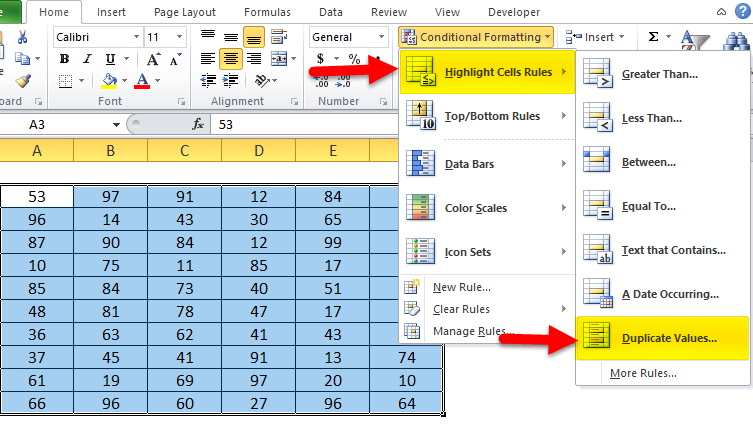
Task: Toggle Middle Align vertical alignment
Action: click(231, 36)
